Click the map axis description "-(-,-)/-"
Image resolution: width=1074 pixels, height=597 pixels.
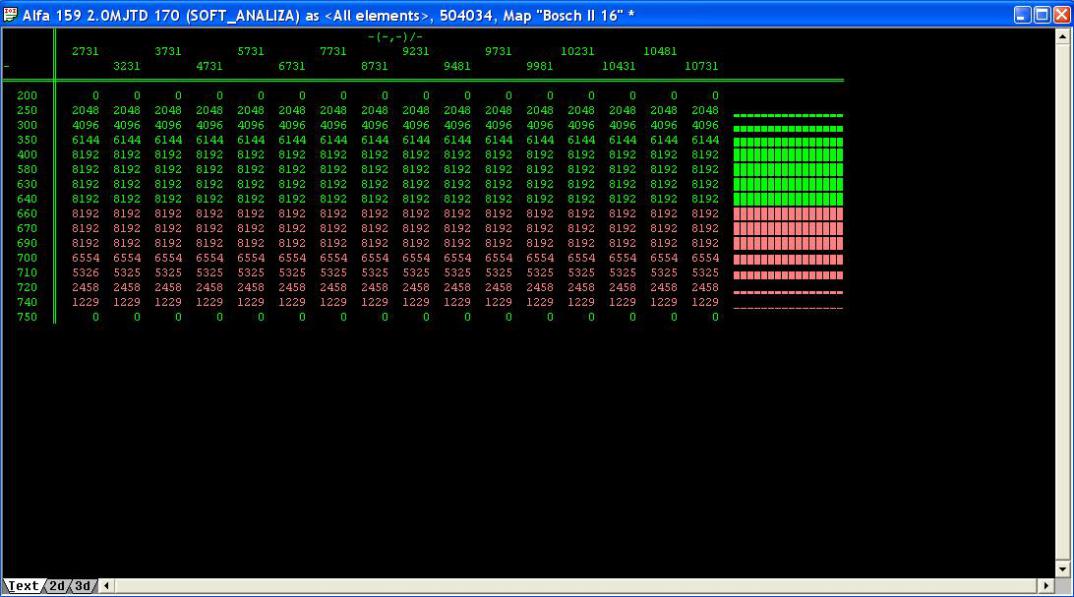coord(395,36)
